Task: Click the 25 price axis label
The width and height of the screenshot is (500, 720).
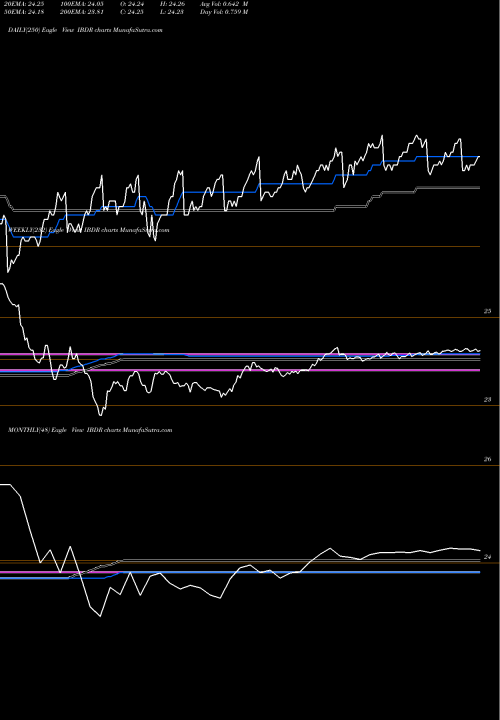Action: click(488, 311)
